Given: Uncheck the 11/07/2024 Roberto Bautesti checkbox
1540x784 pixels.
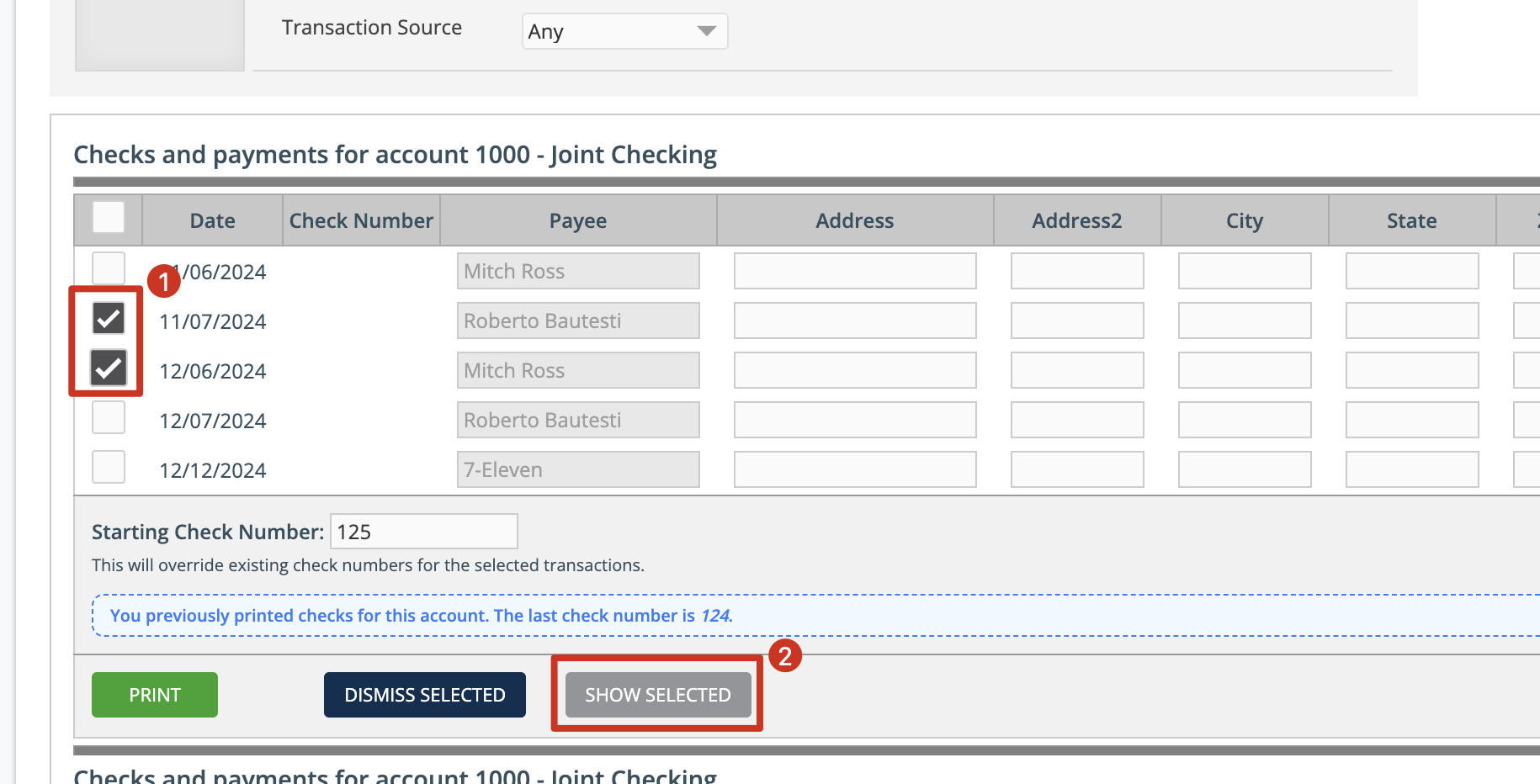Looking at the screenshot, I should pyautogui.click(x=109, y=318).
